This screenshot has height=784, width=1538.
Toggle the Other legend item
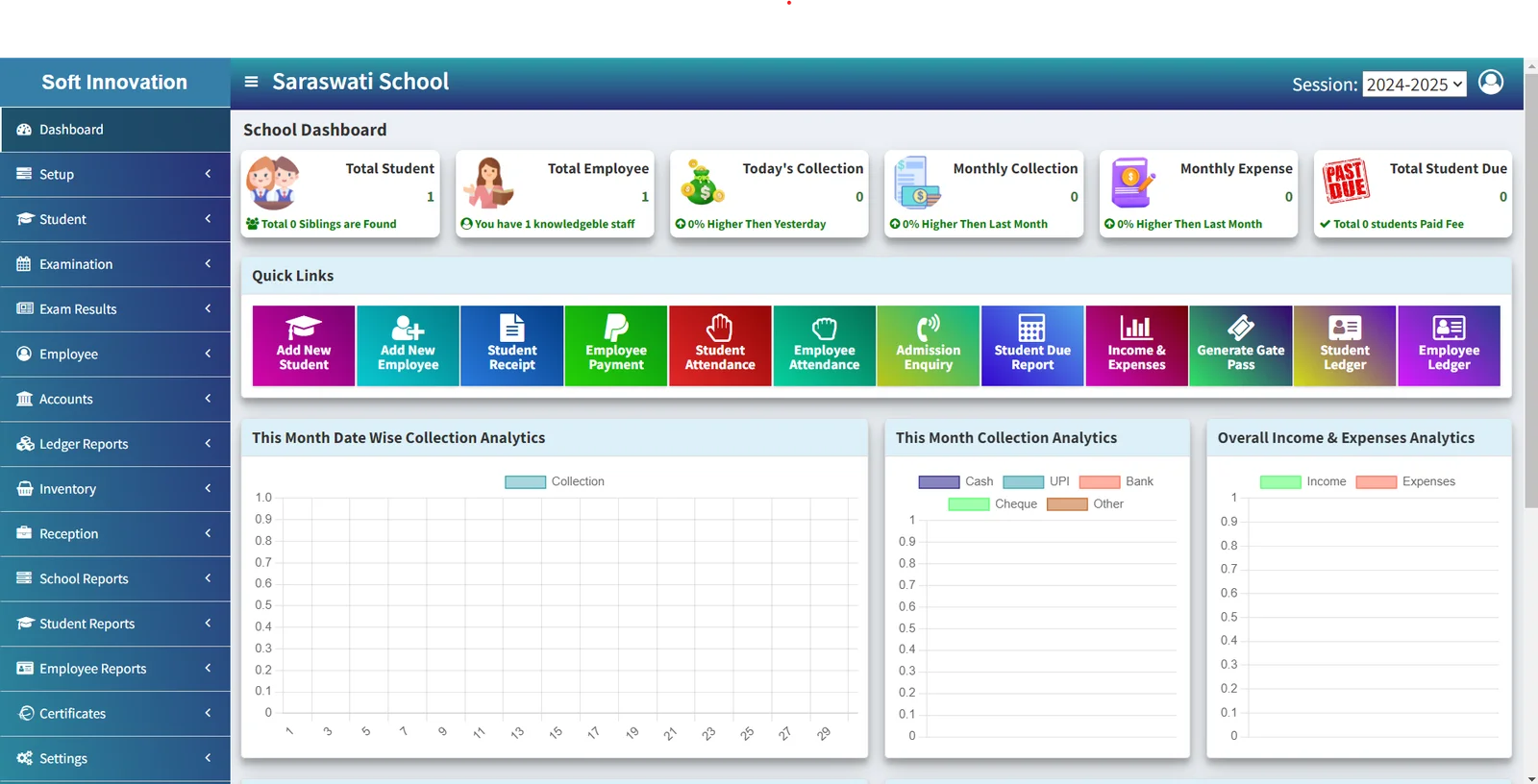(x=1085, y=504)
